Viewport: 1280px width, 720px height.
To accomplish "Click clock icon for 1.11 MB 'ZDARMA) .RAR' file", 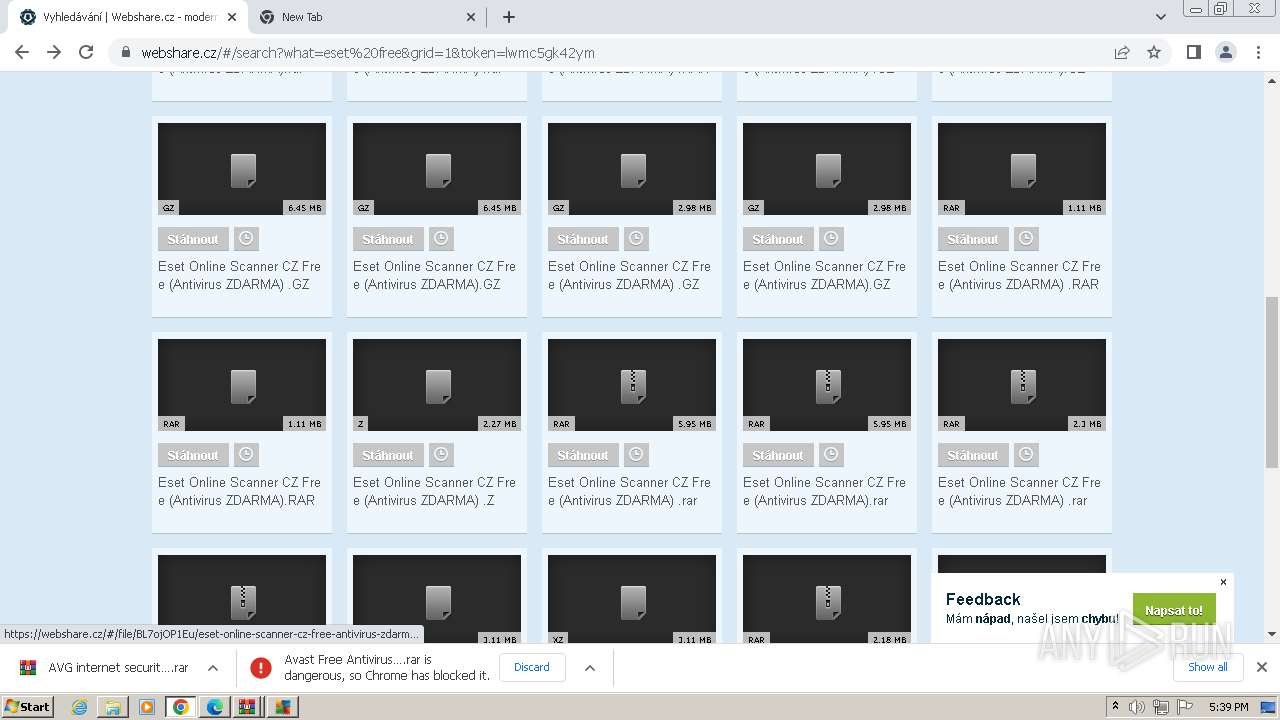I will pos(1026,239).
